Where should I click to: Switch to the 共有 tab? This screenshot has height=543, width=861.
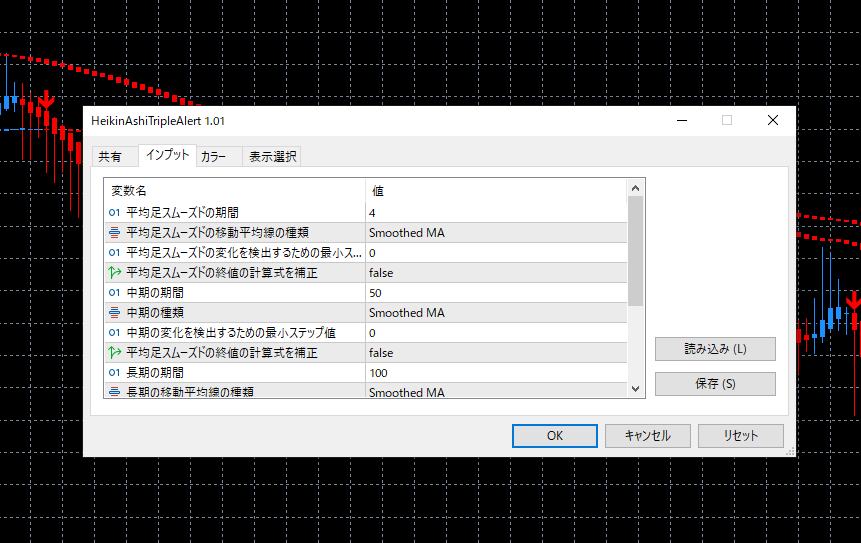click(x=110, y=156)
